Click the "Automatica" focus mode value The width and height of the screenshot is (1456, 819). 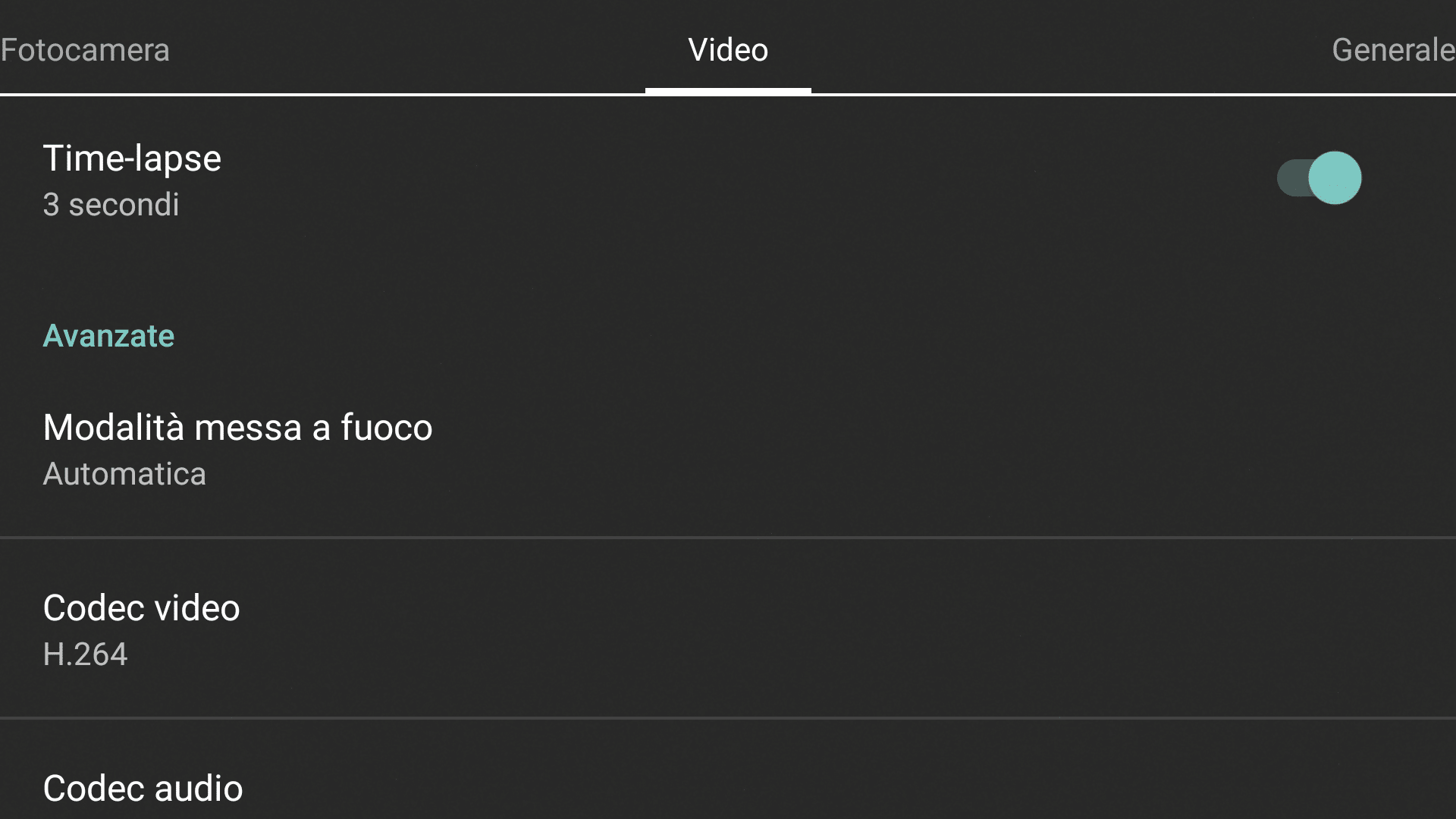pyautogui.click(x=124, y=474)
